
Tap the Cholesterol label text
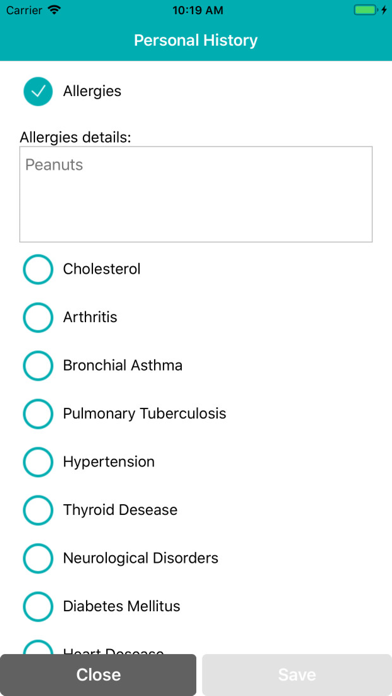pyautogui.click(x=102, y=269)
